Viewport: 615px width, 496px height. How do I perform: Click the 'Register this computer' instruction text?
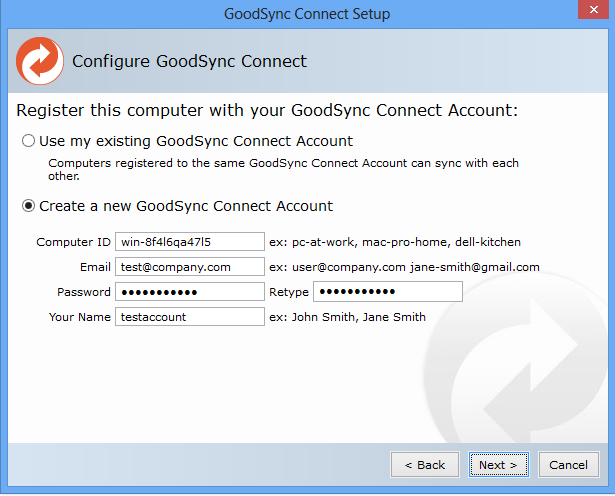point(268,110)
